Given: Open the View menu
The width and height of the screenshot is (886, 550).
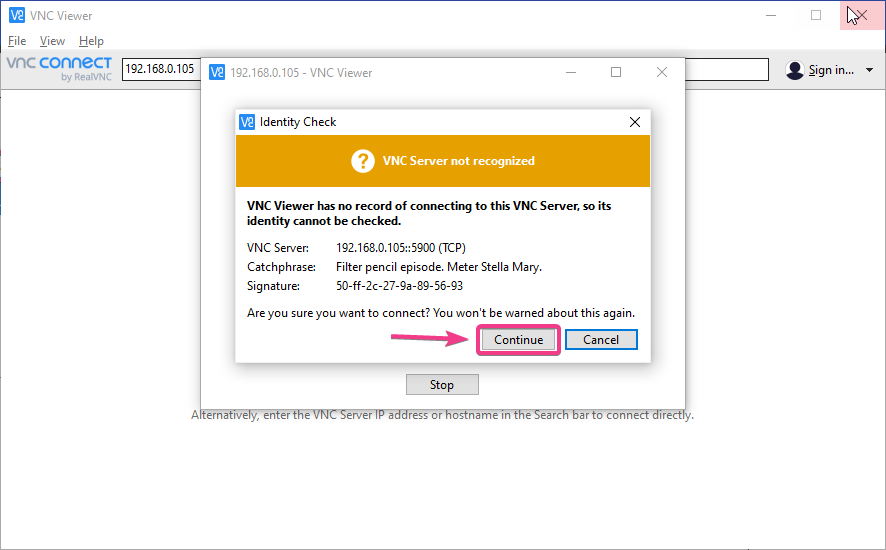Looking at the screenshot, I should click(52, 41).
